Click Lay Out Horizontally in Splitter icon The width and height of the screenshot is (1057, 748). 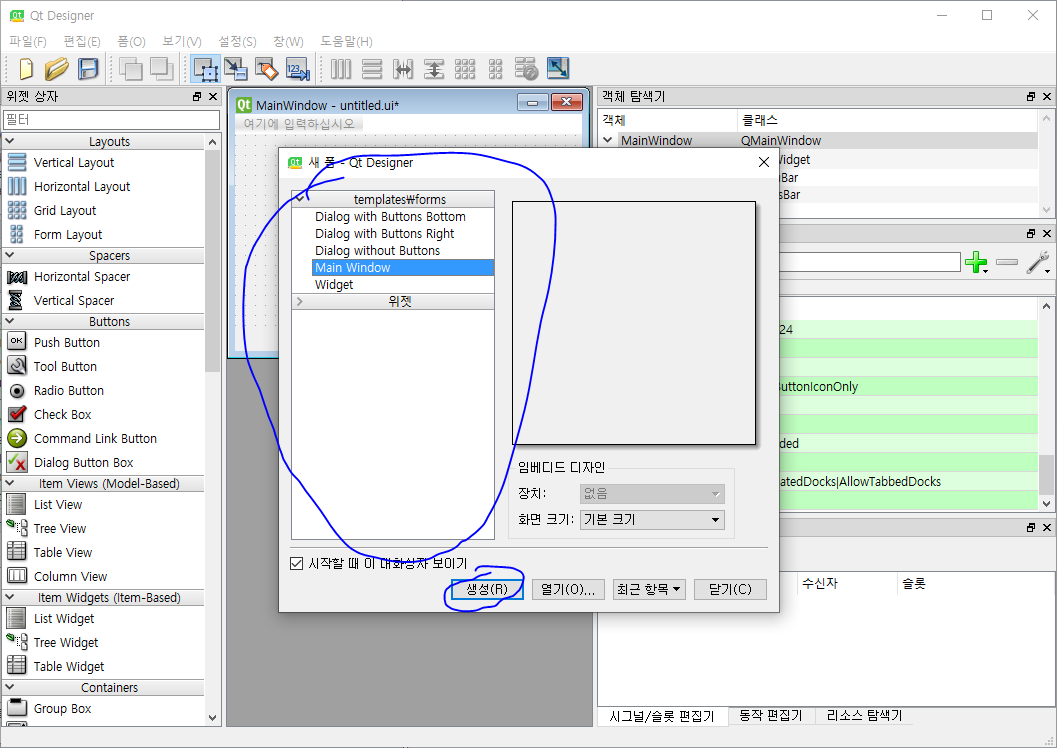coord(403,69)
